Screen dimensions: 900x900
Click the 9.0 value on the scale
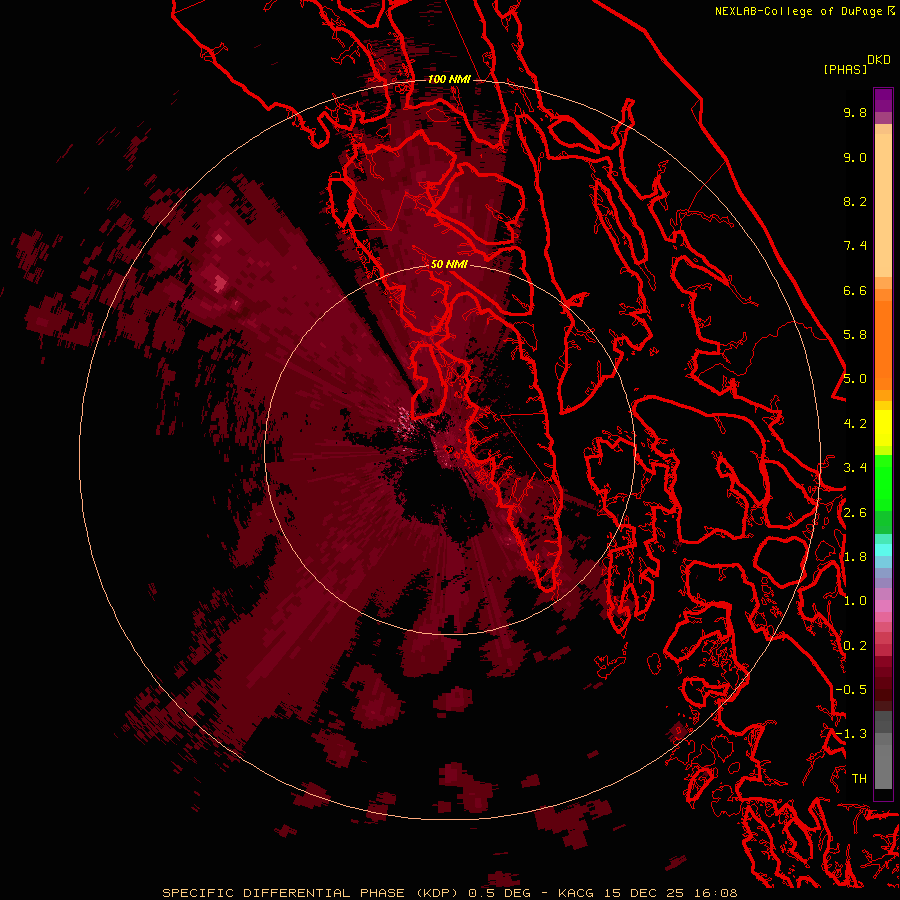pos(855,157)
